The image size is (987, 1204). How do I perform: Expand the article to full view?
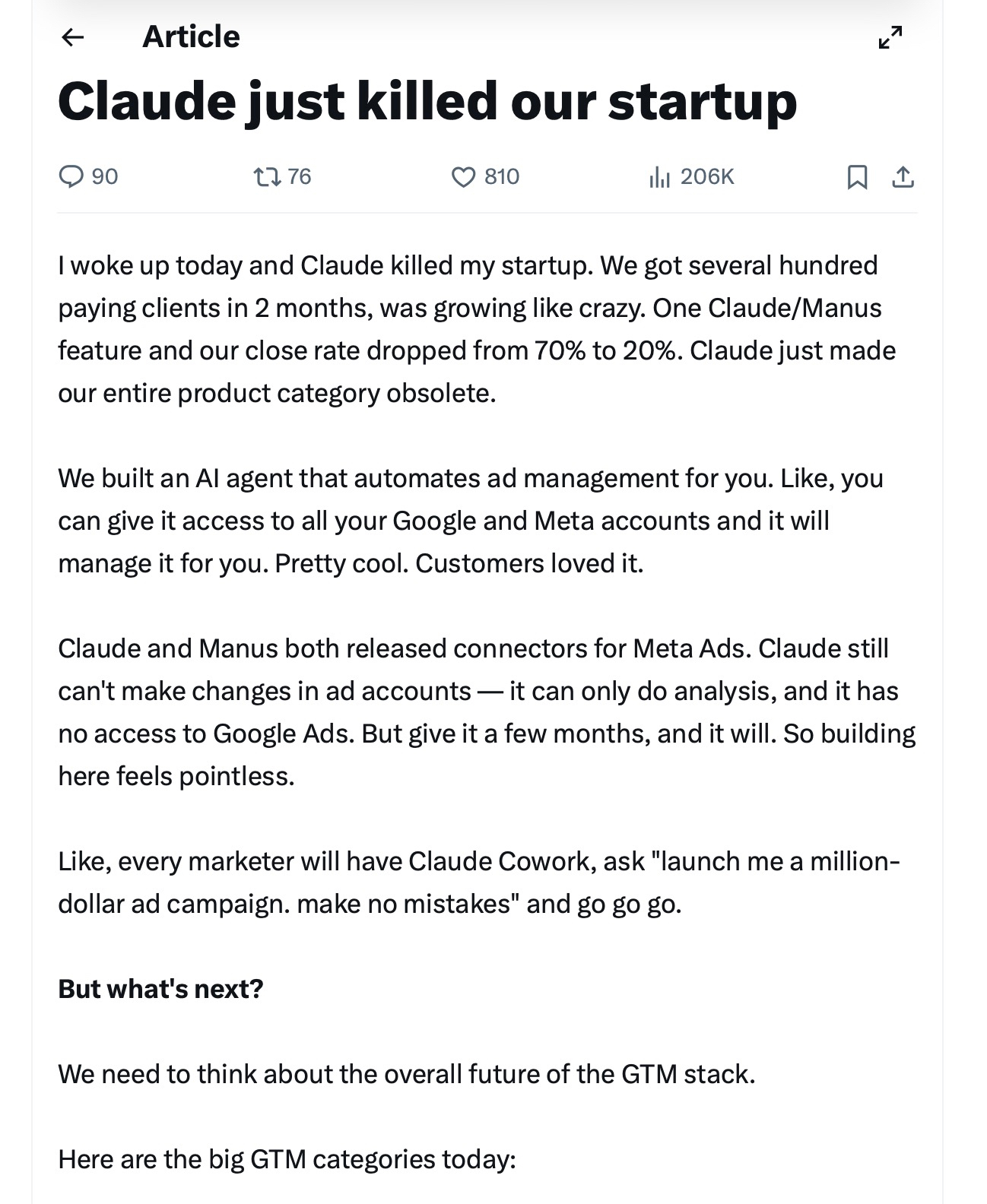(890, 36)
